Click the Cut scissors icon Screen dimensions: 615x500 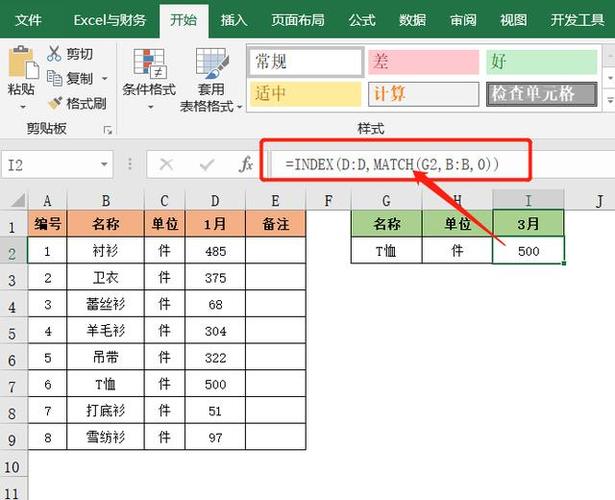tap(54, 54)
